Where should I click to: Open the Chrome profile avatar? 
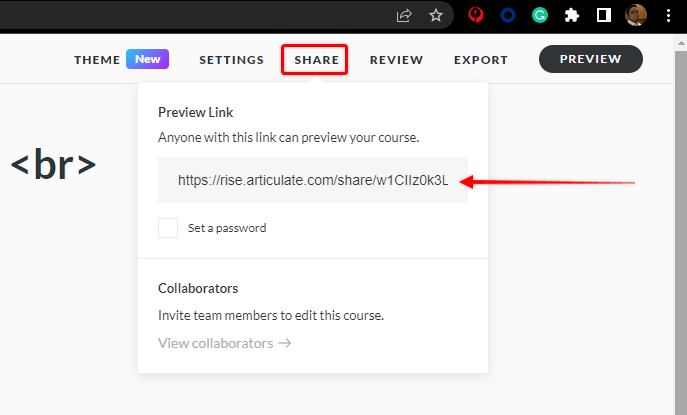(x=636, y=16)
